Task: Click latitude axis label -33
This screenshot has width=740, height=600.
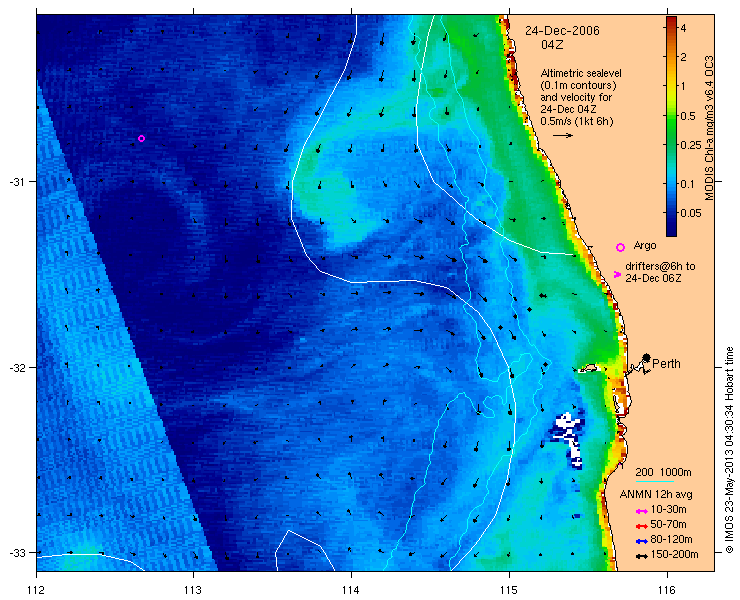Action: tap(17, 552)
